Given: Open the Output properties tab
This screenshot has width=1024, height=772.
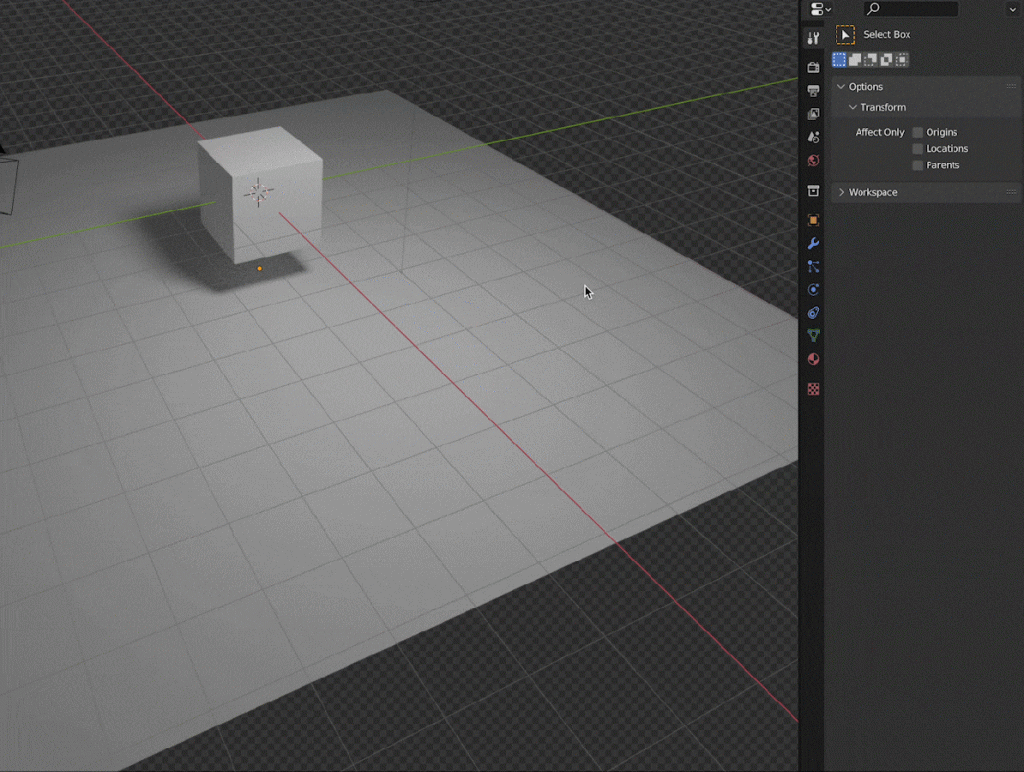Looking at the screenshot, I should point(813,90).
